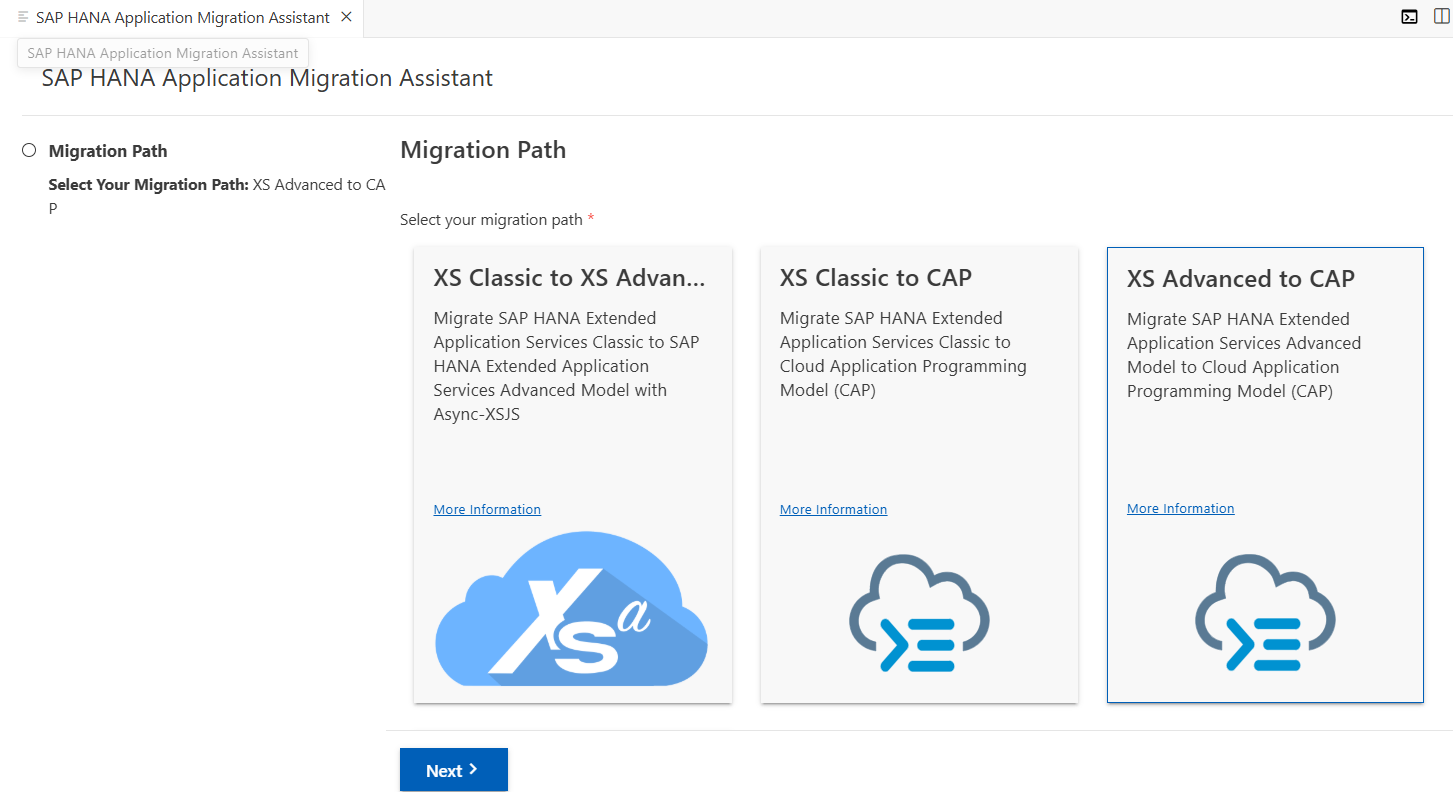Screen dimensions: 1453x792
Task: Click the Migration Path step circle in sidebar
Action: (29, 150)
